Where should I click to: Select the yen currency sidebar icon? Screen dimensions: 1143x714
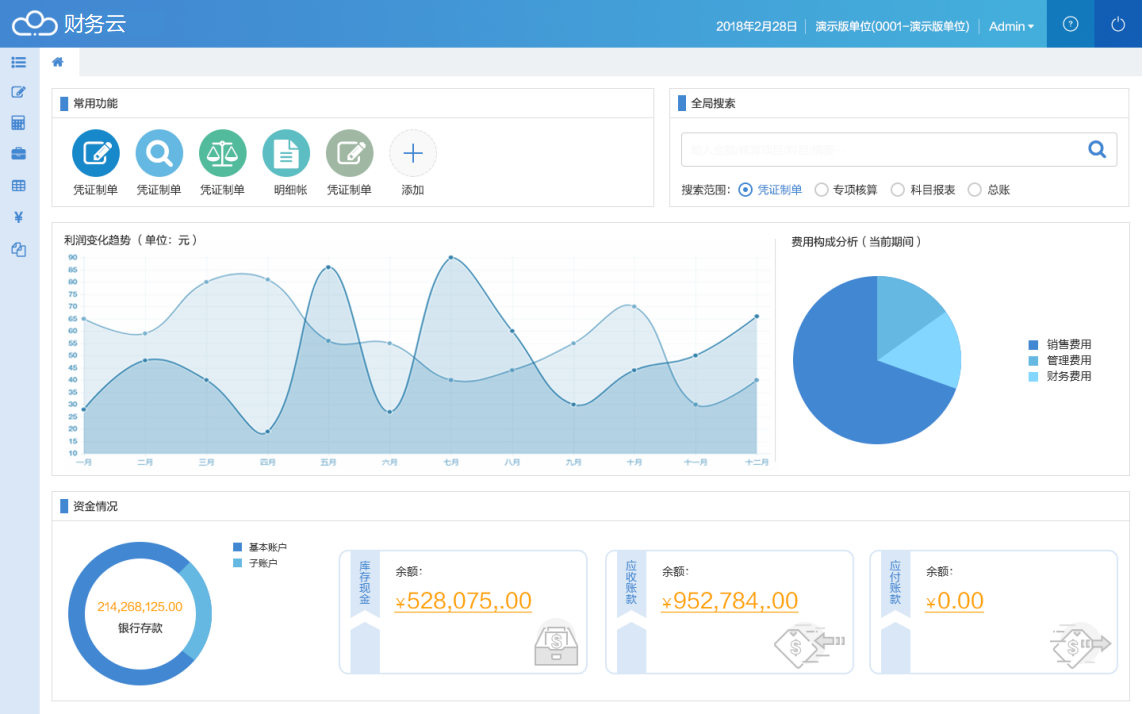pyautogui.click(x=18, y=217)
